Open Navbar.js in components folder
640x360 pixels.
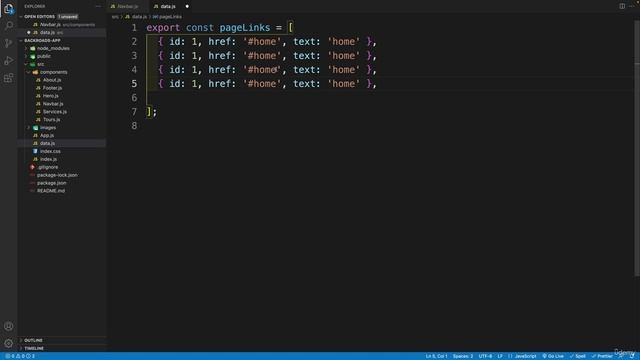tap(53, 104)
